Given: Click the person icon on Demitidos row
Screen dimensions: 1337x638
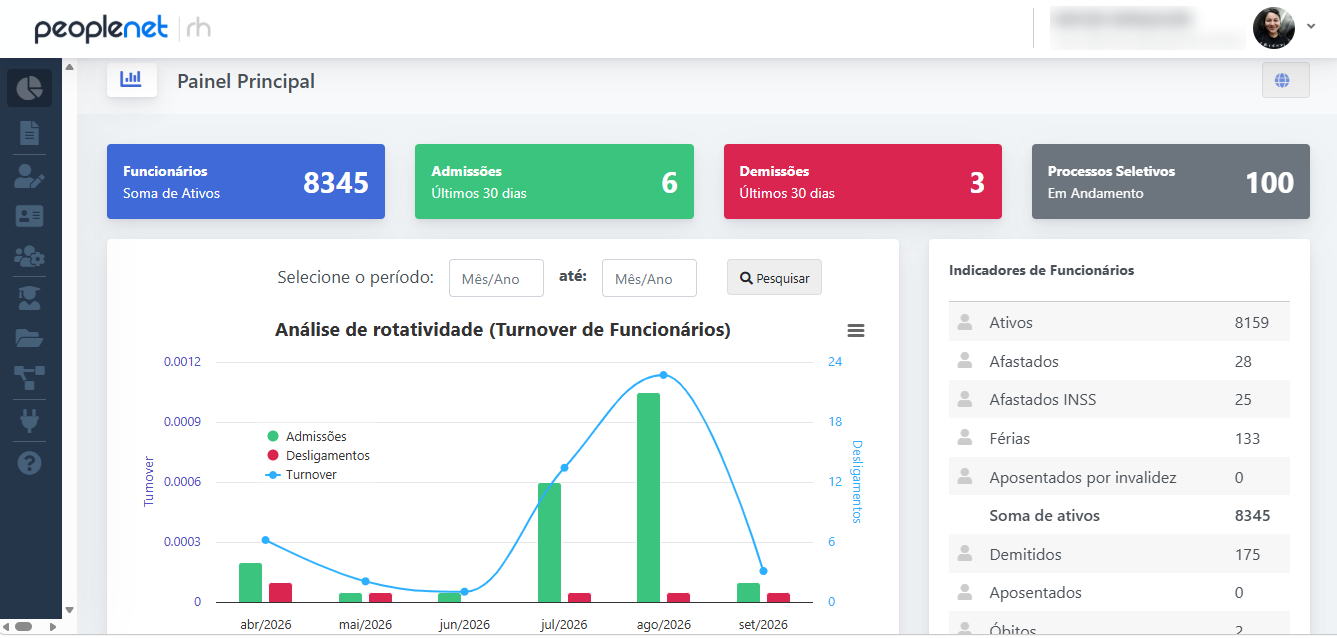Looking at the screenshot, I should click(x=965, y=553).
